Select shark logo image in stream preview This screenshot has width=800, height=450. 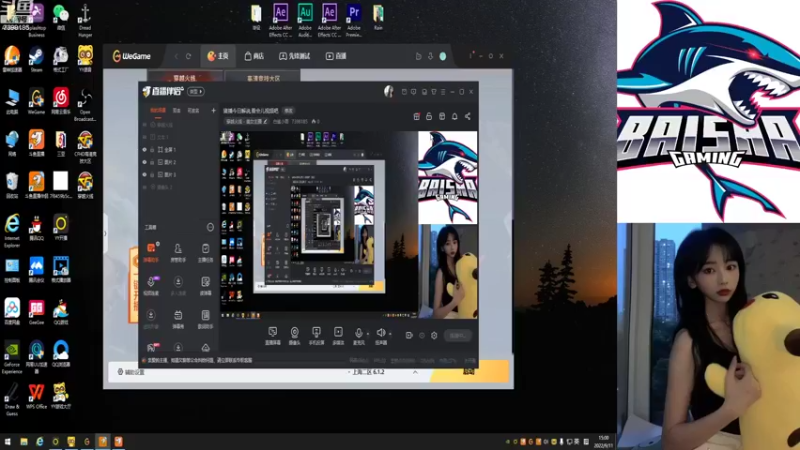(x=447, y=177)
